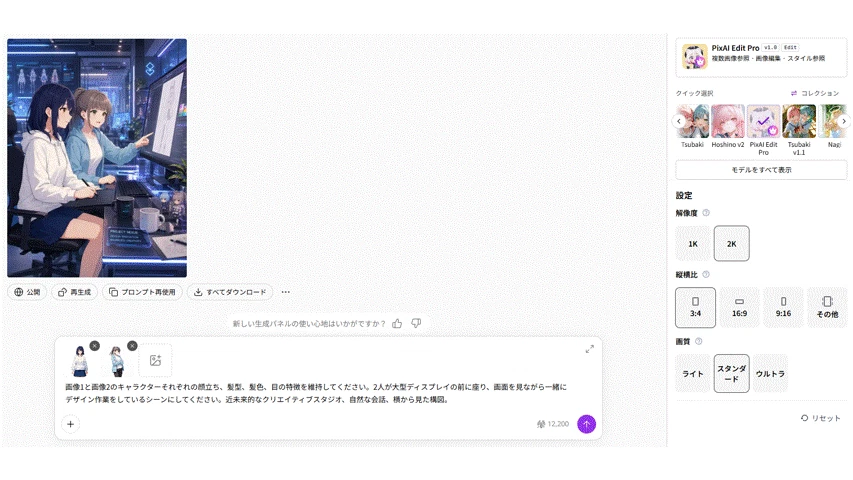Remove the first reference image thumbnail
The width and height of the screenshot is (853, 480).
[x=95, y=346]
